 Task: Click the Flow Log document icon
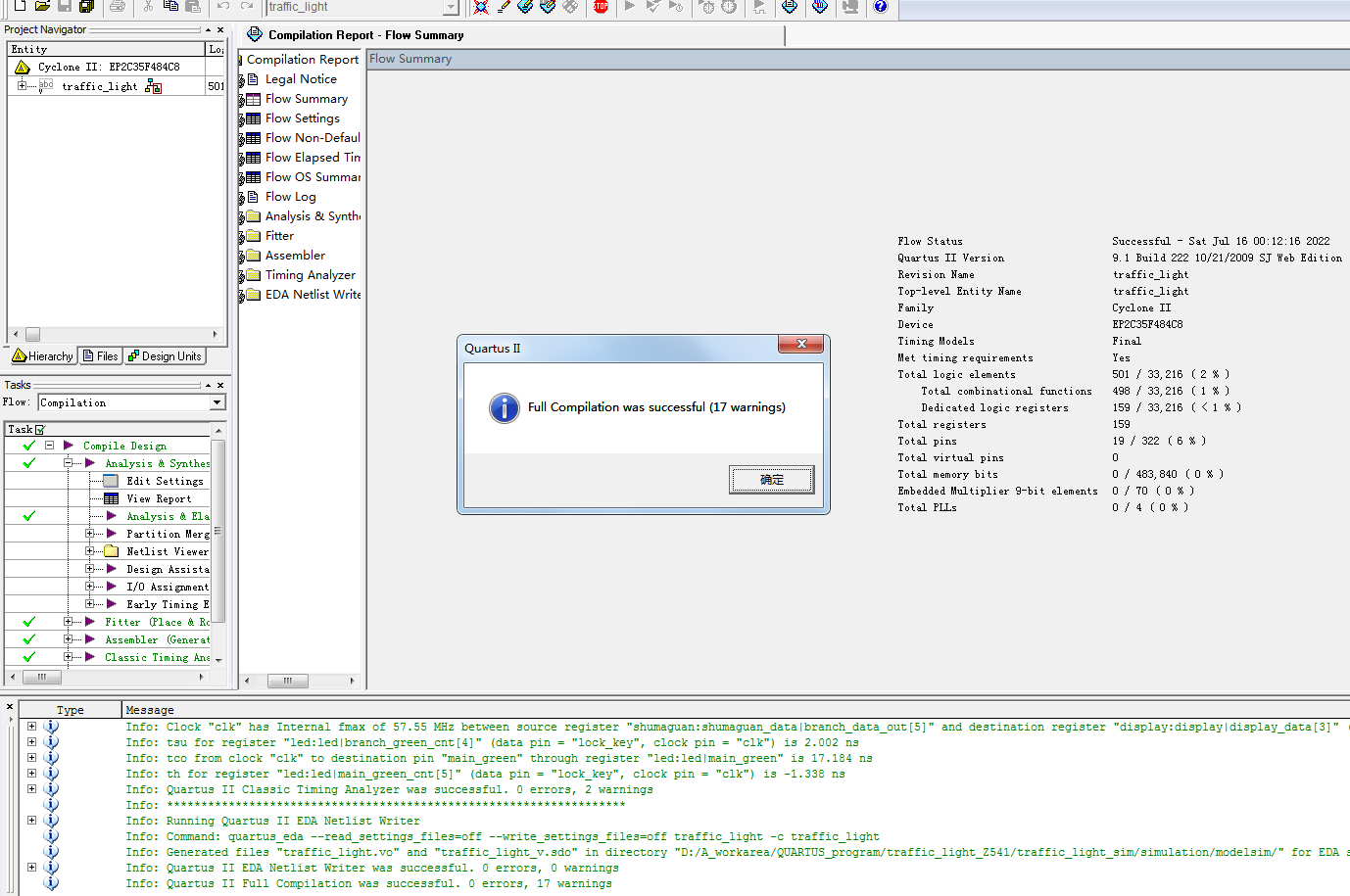click(253, 197)
